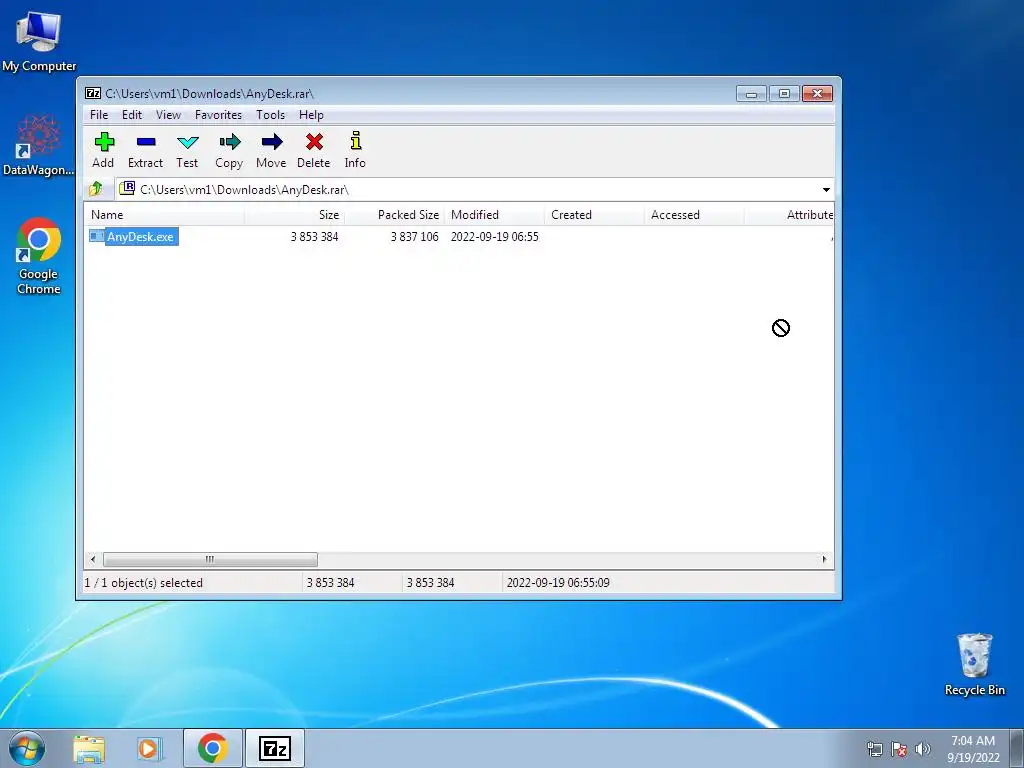The height and width of the screenshot is (768, 1024).
Task: Click the Add toolbar icon
Action: click(x=103, y=150)
